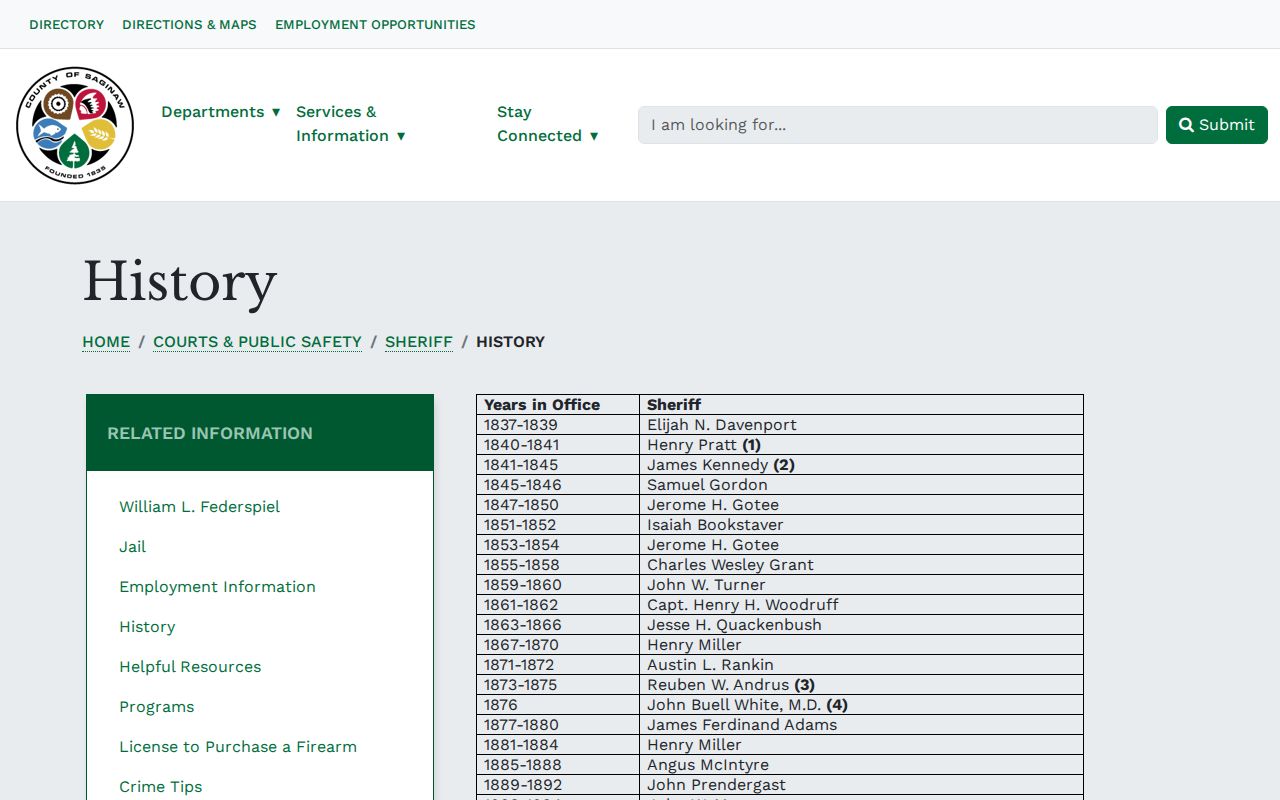
Task: Open Helpful Resources sidebar link
Action: [x=190, y=667]
